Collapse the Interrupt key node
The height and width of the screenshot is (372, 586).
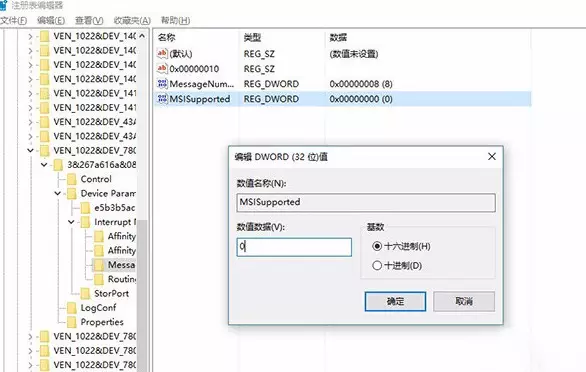tap(71, 222)
